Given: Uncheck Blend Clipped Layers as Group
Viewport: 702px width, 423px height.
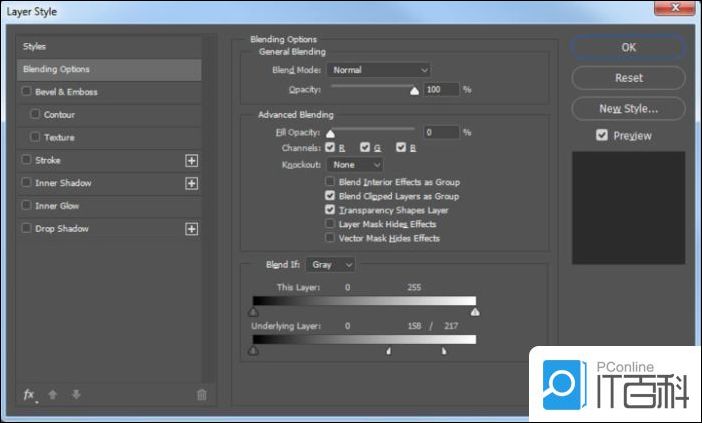Looking at the screenshot, I should click(x=330, y=196).
